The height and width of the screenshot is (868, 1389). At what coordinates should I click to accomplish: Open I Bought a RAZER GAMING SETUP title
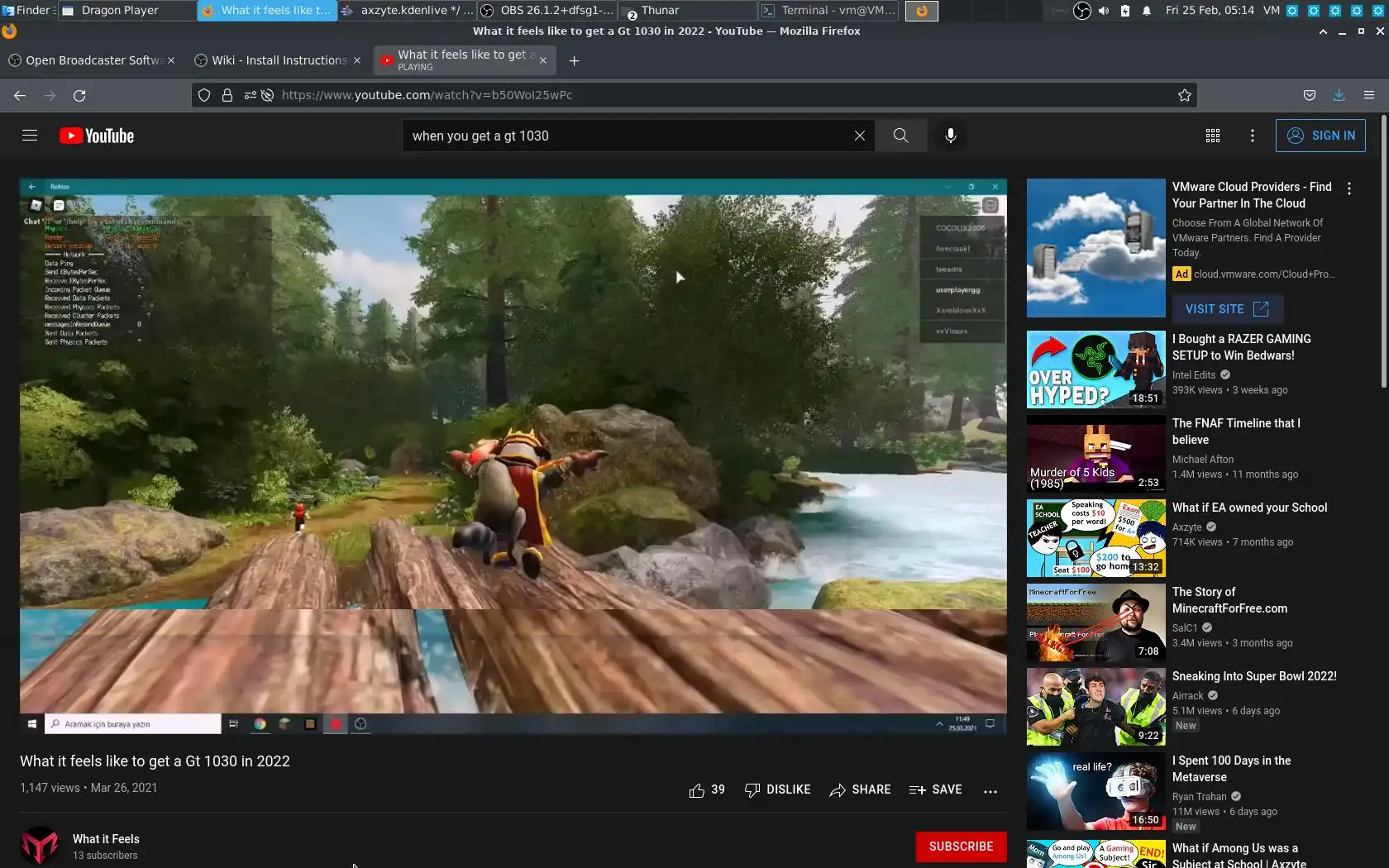tap(1241, 347)
